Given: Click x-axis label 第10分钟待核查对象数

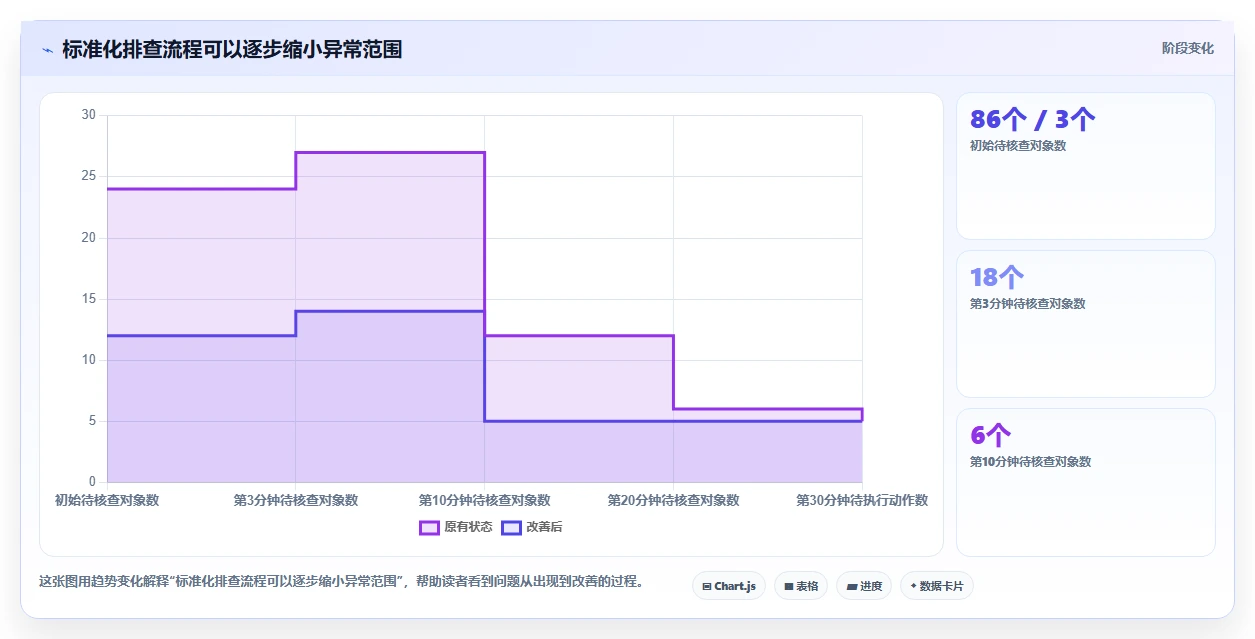Looking at the screenshot, I should (485, 500).
